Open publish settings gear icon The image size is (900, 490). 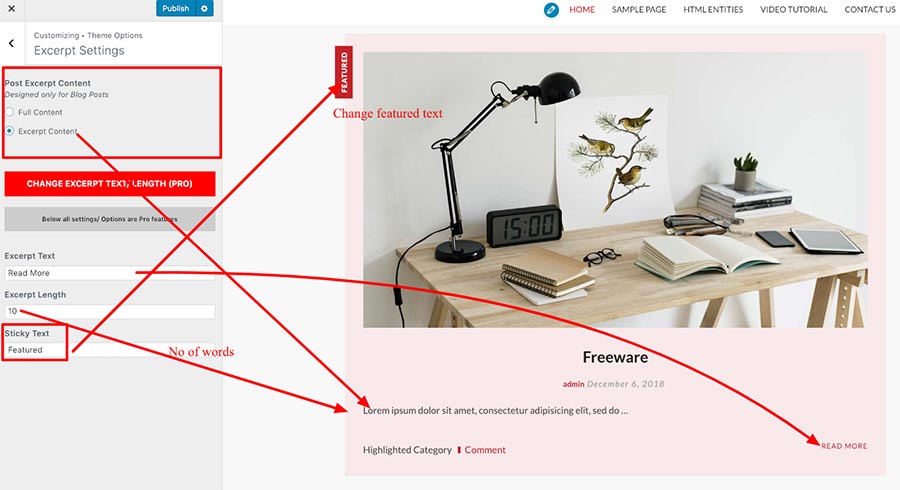coord(204,9)
